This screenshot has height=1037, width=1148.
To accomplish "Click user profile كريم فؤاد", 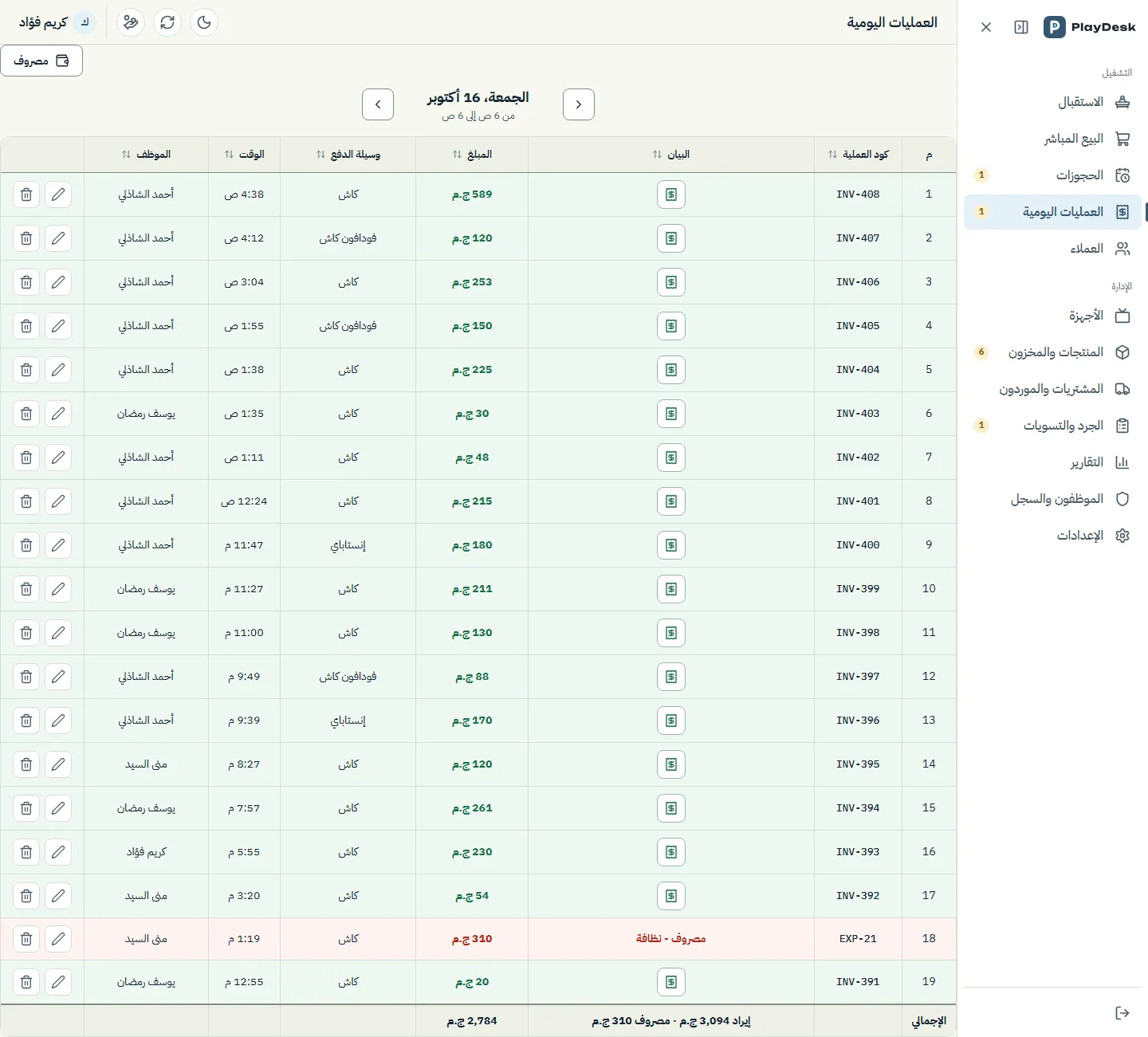I will coord(57,22).
